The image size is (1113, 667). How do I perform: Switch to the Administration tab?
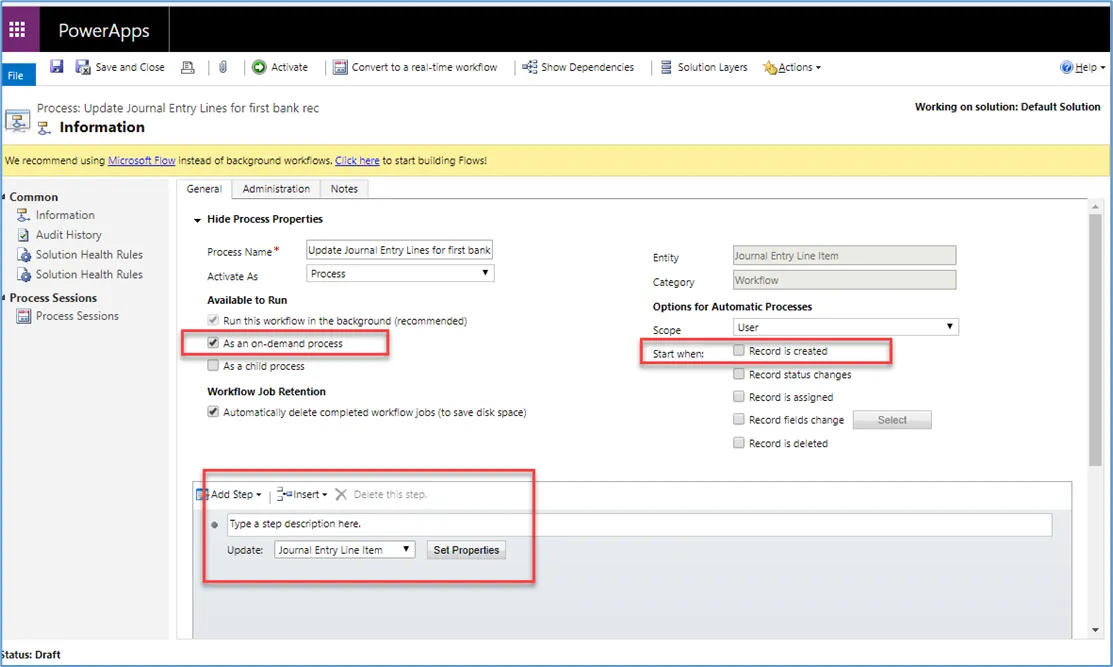(x=276, y=189)
